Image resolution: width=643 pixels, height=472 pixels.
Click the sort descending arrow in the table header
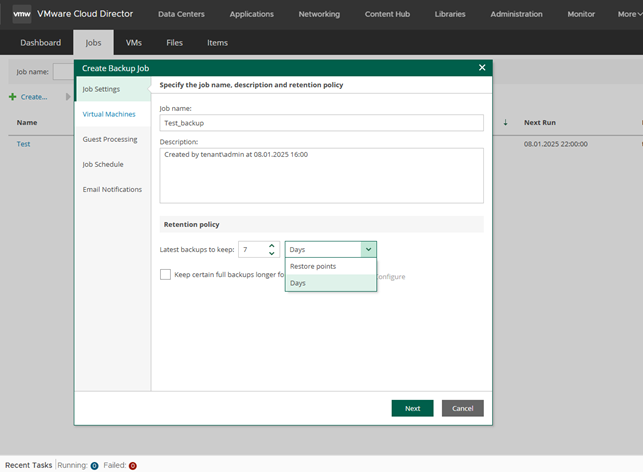pos(505,122)
